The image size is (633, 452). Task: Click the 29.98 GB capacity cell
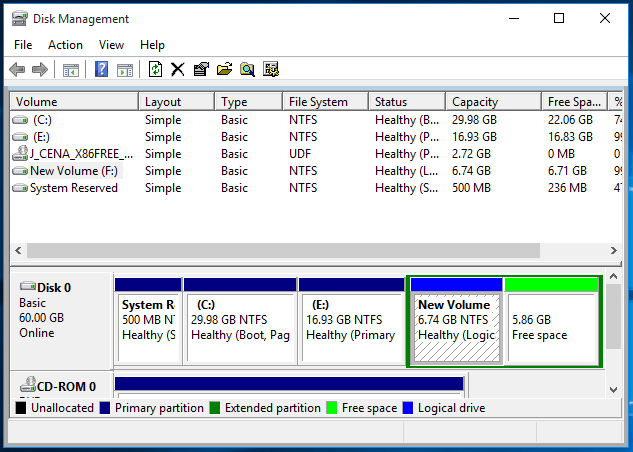tap(474, 120)
